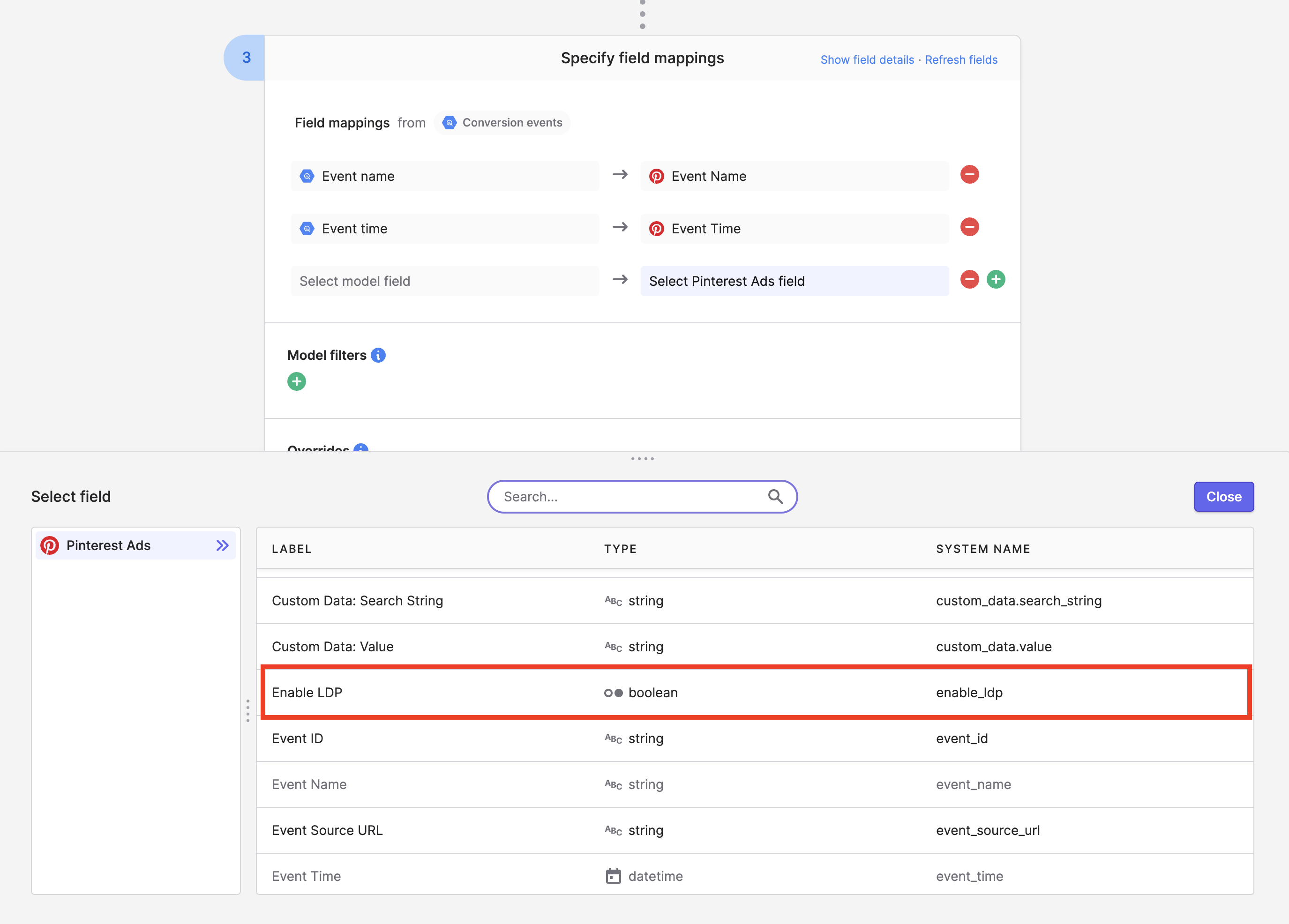Remove the Event name mapping row
The image size is (1289, 924).
click(969, 174)
